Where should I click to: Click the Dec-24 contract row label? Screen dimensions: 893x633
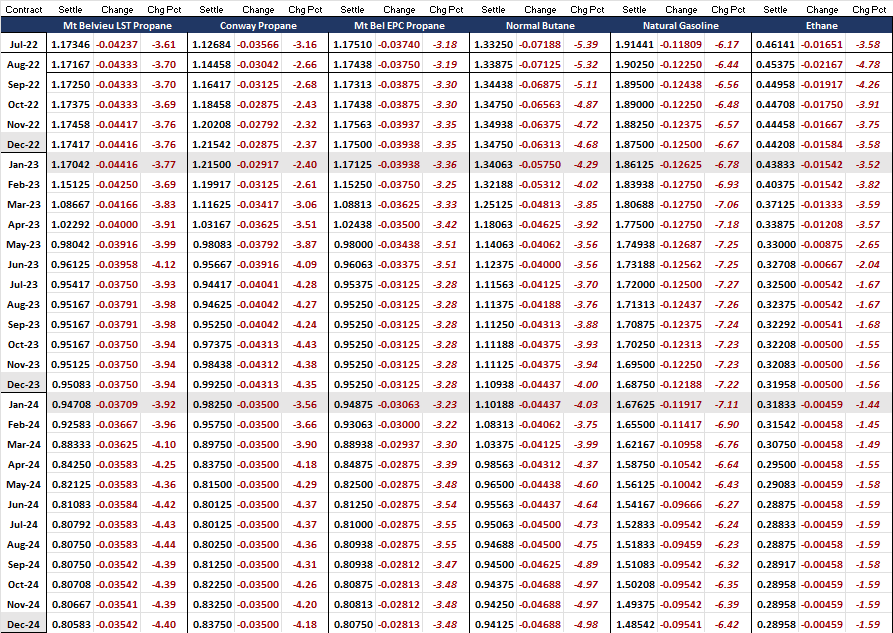(23, 624)
